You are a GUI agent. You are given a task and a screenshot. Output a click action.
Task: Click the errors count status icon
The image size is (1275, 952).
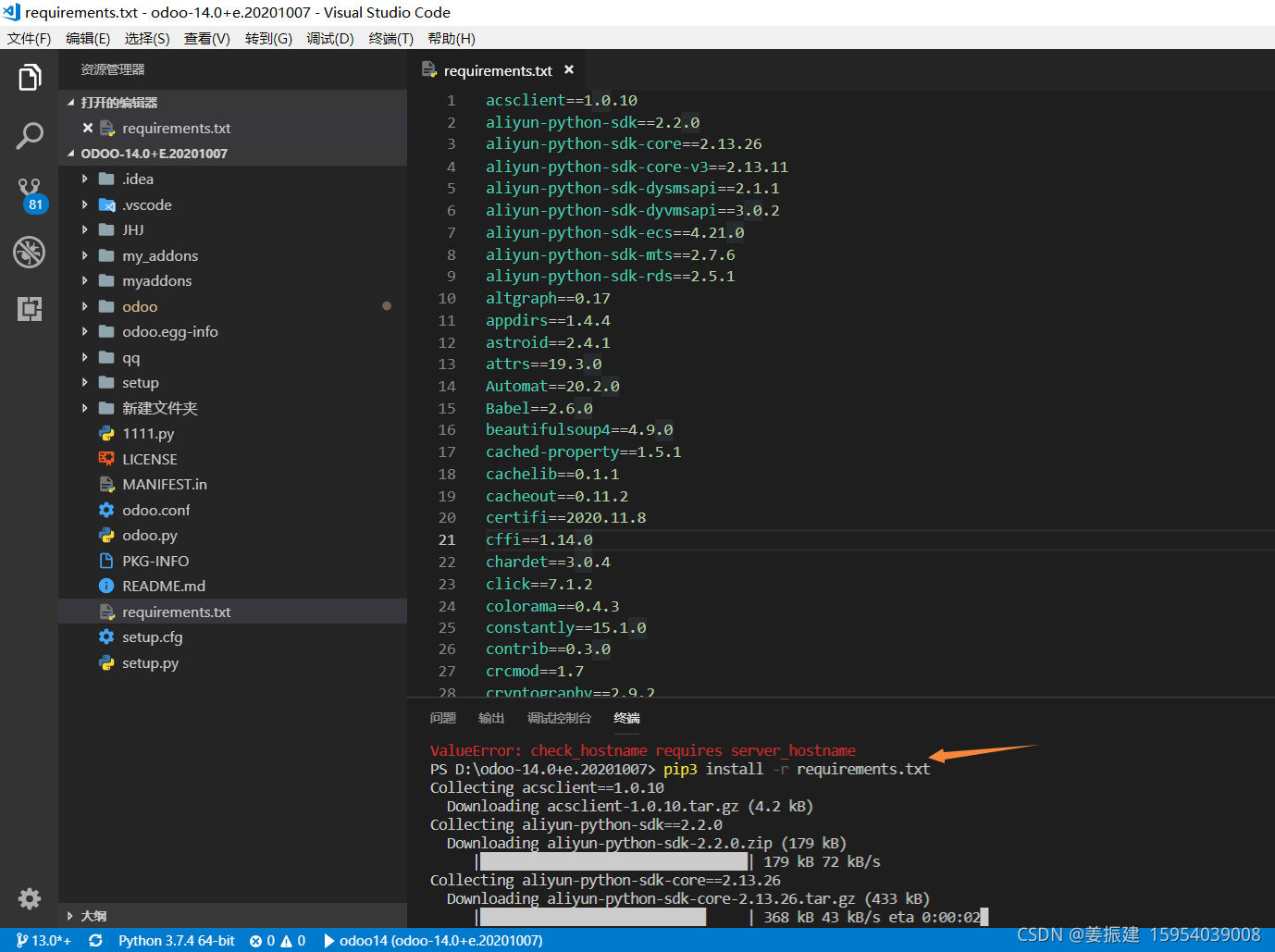[263, 940]
